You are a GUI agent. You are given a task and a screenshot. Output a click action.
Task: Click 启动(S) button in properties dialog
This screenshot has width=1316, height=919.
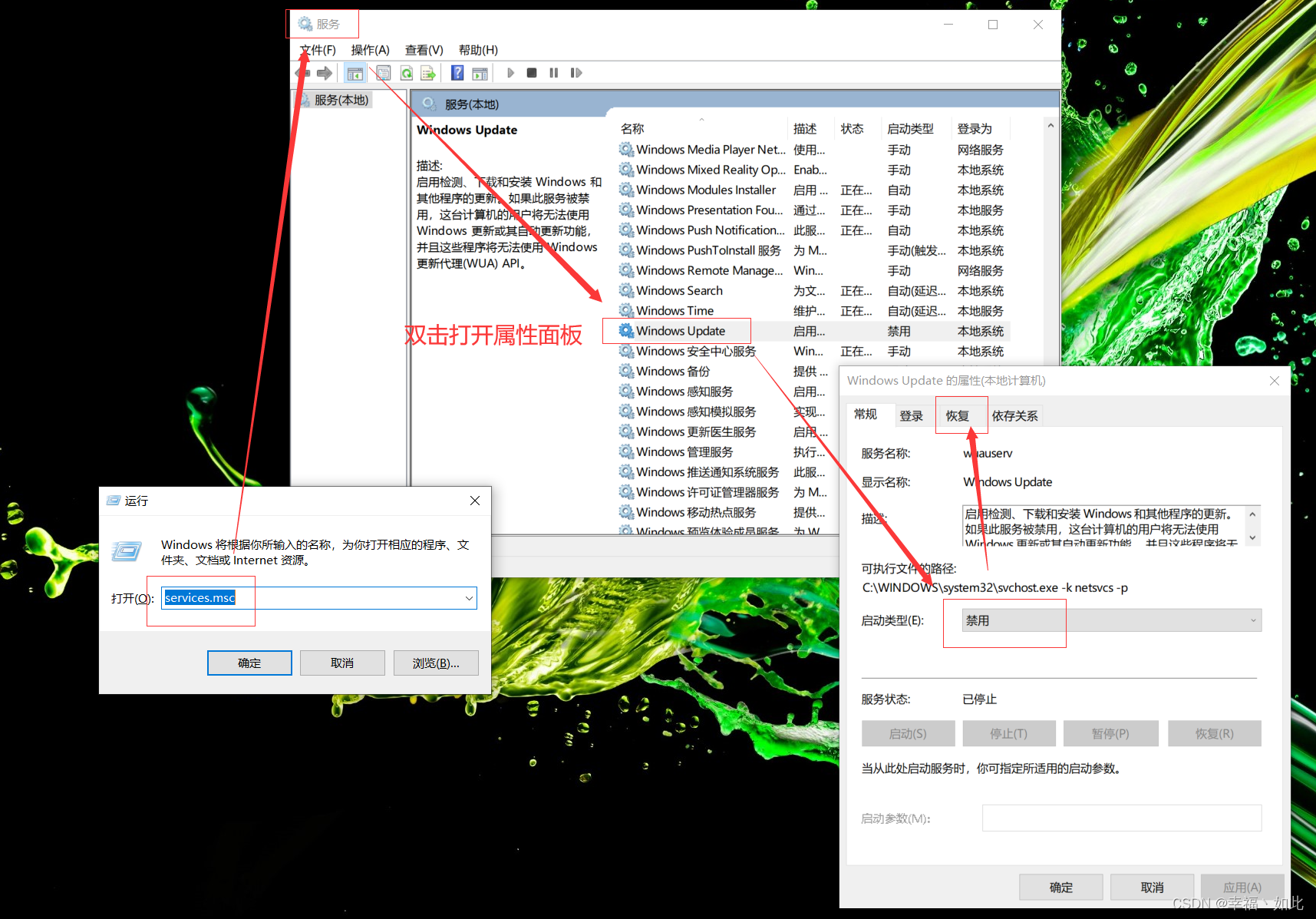pyautogui.click(x=908, y=734)
